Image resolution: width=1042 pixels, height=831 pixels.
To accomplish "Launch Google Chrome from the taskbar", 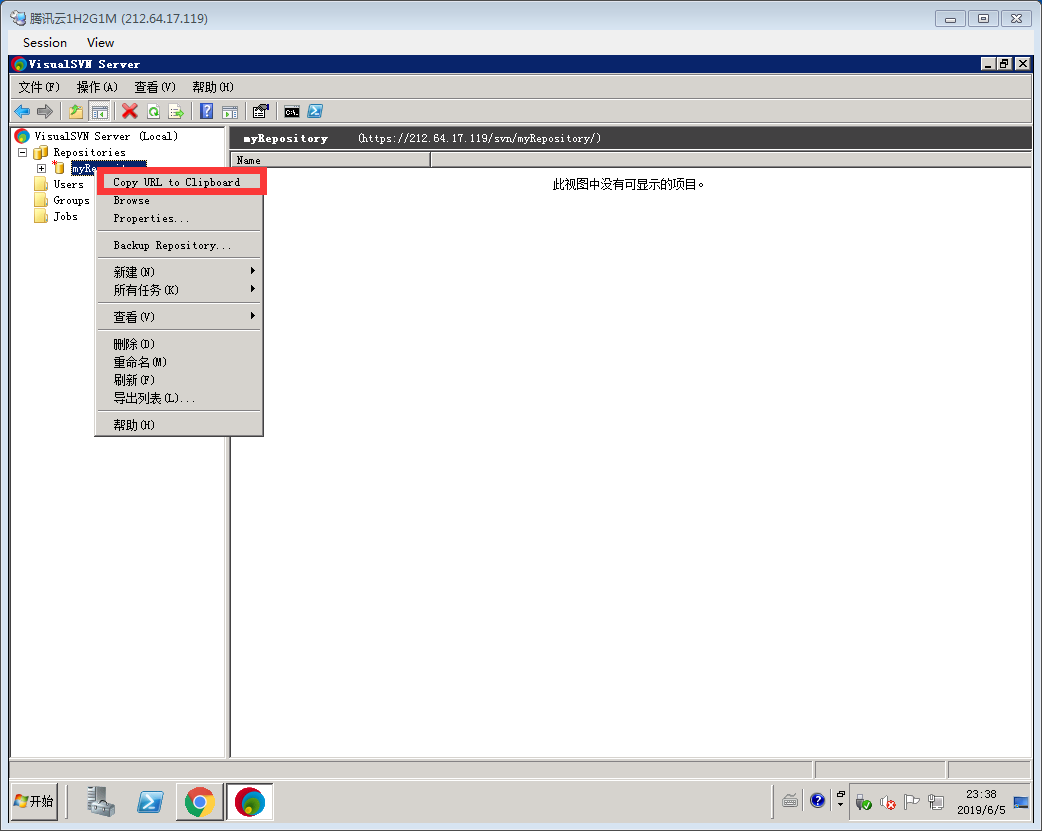I will 200,801.
